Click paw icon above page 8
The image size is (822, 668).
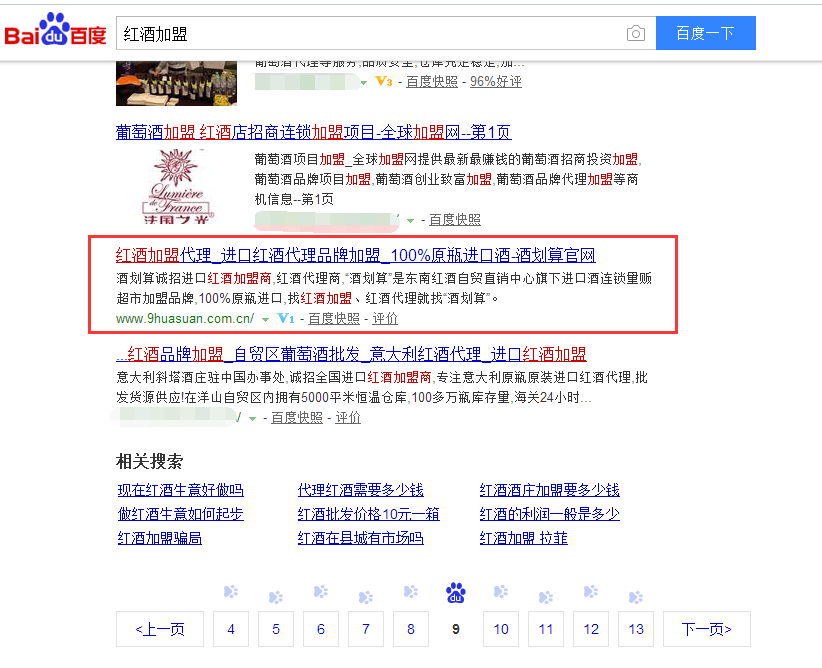pos(411,592)
